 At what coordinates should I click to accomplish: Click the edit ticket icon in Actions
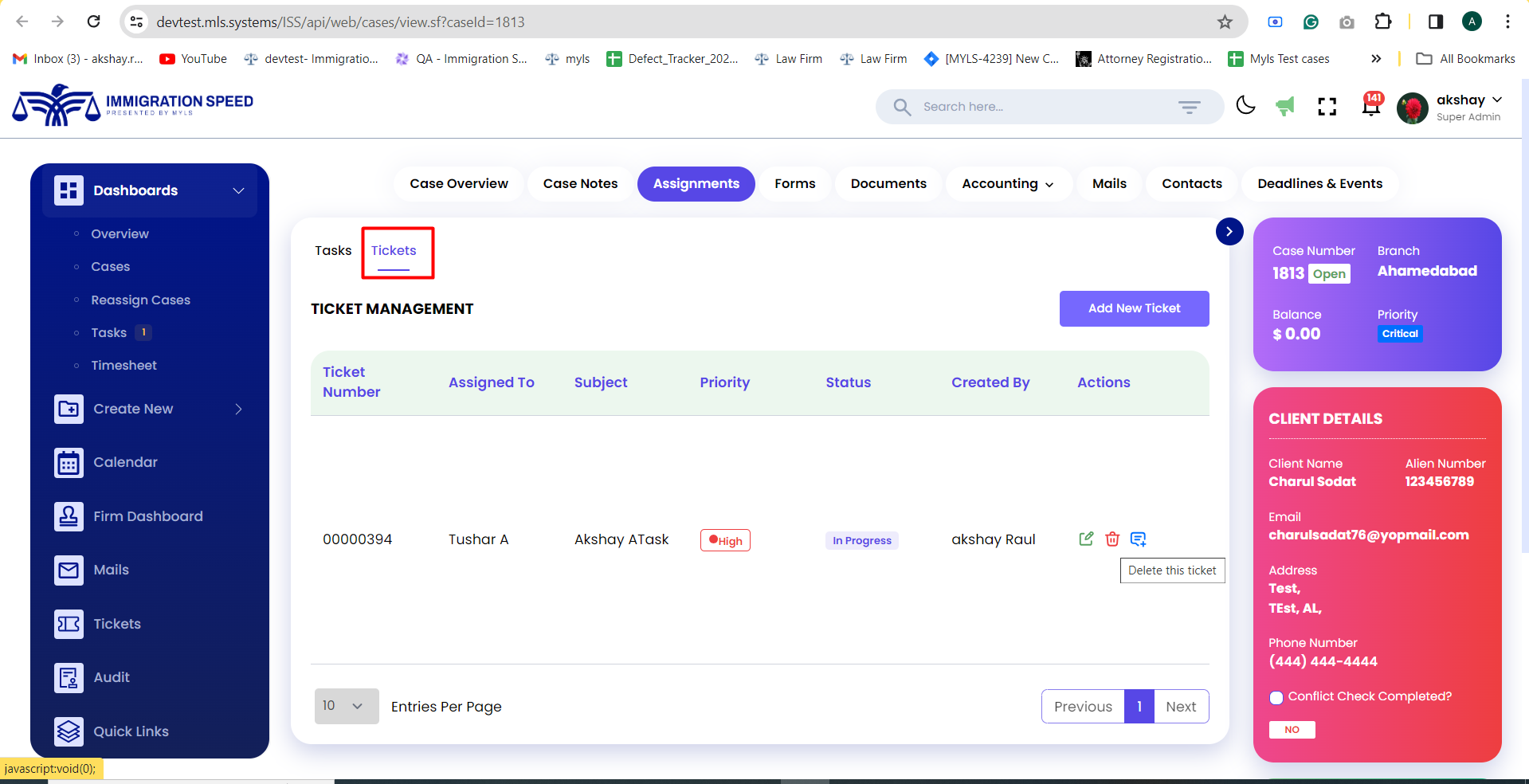pyautogui.click(x=1086, y=539)
